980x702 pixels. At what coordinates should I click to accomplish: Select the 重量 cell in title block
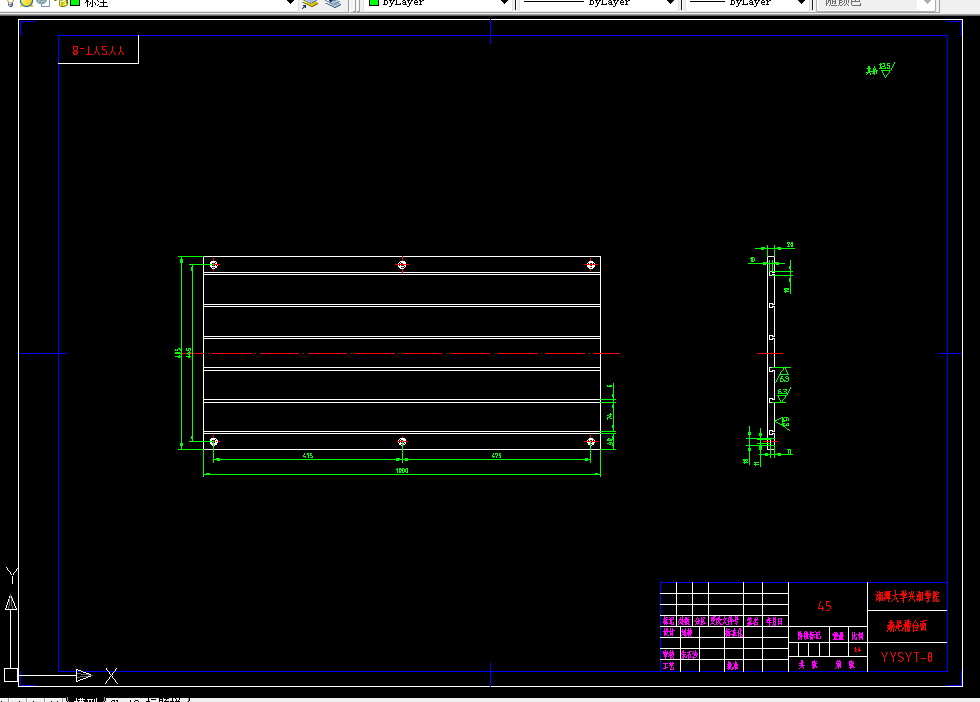click(838, 636)
